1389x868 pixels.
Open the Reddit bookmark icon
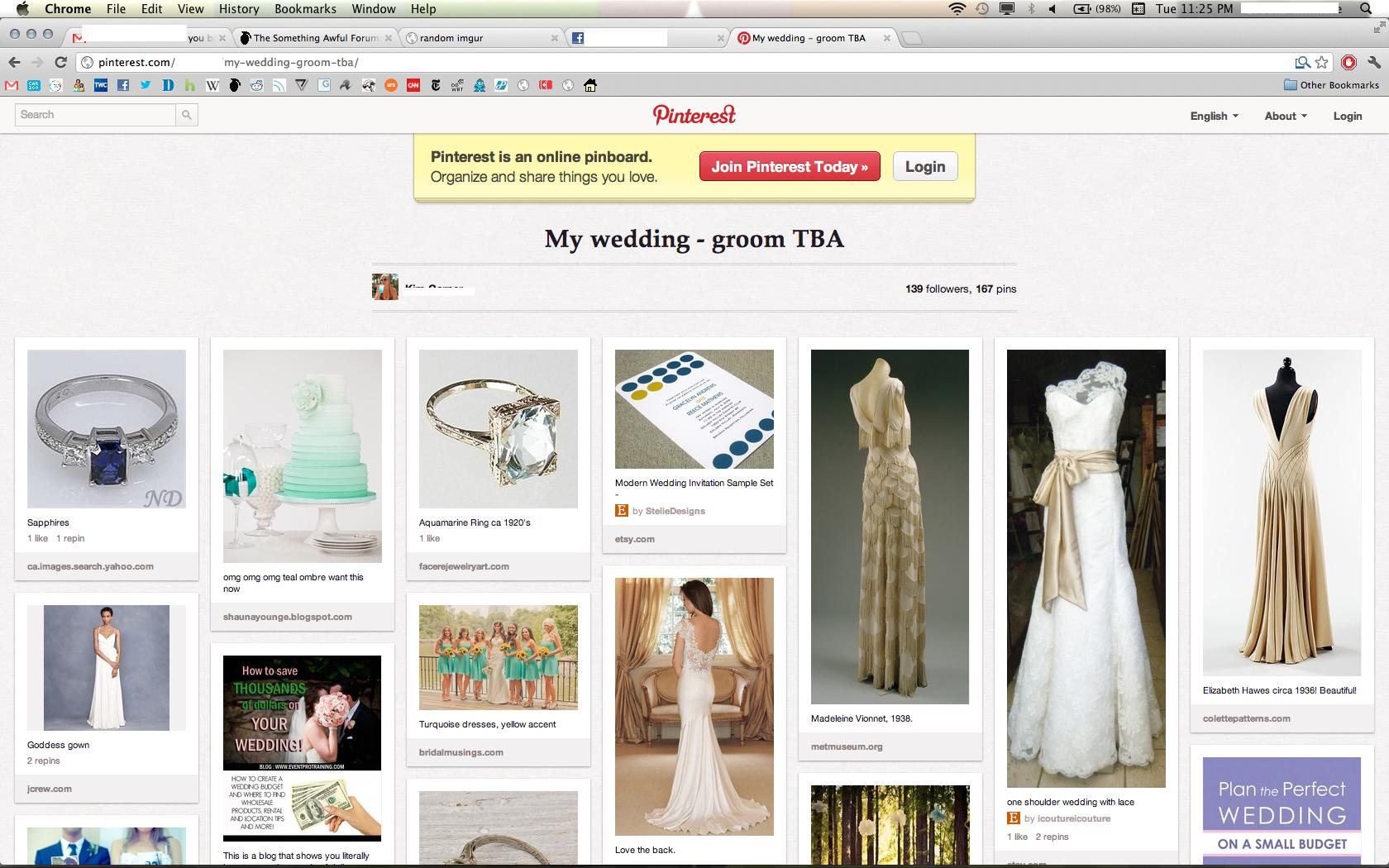[x=257, y=85]
